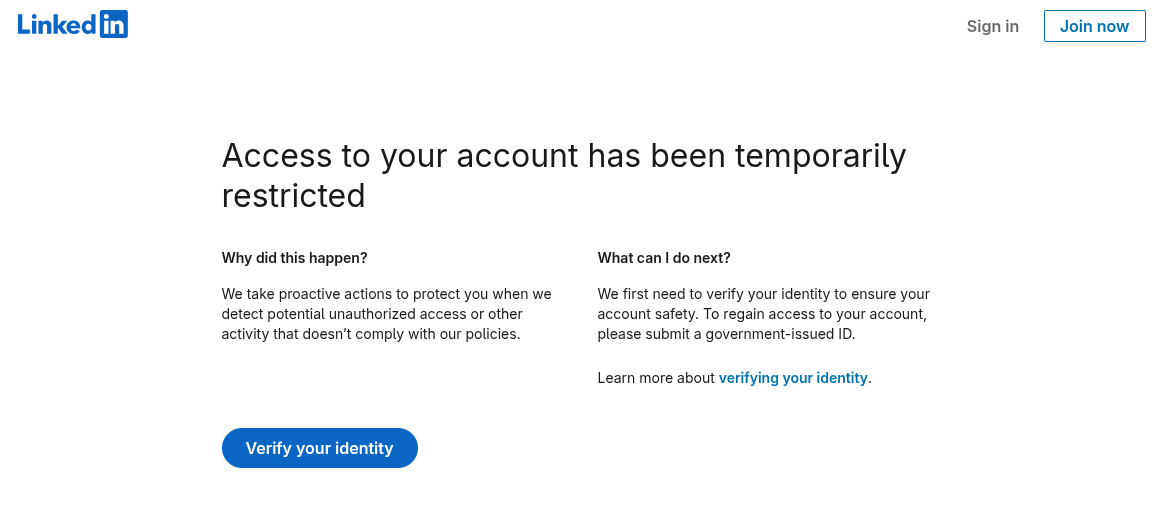This screenshot has height=507, width=1176.
Task: Open the Sign in page
Action: pos(992,26)
